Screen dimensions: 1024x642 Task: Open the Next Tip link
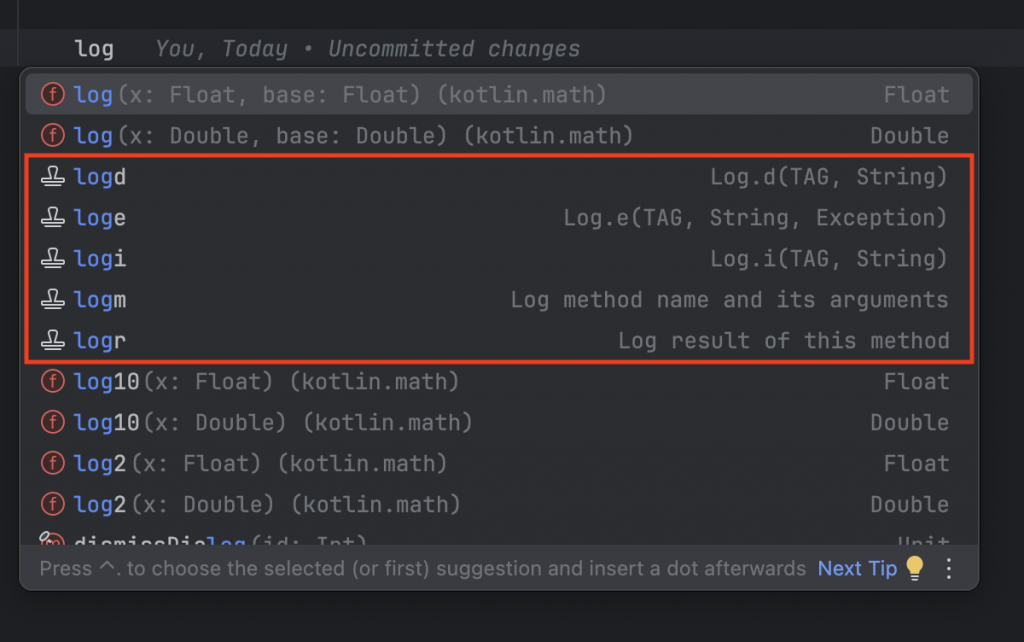tap(857, 568)
